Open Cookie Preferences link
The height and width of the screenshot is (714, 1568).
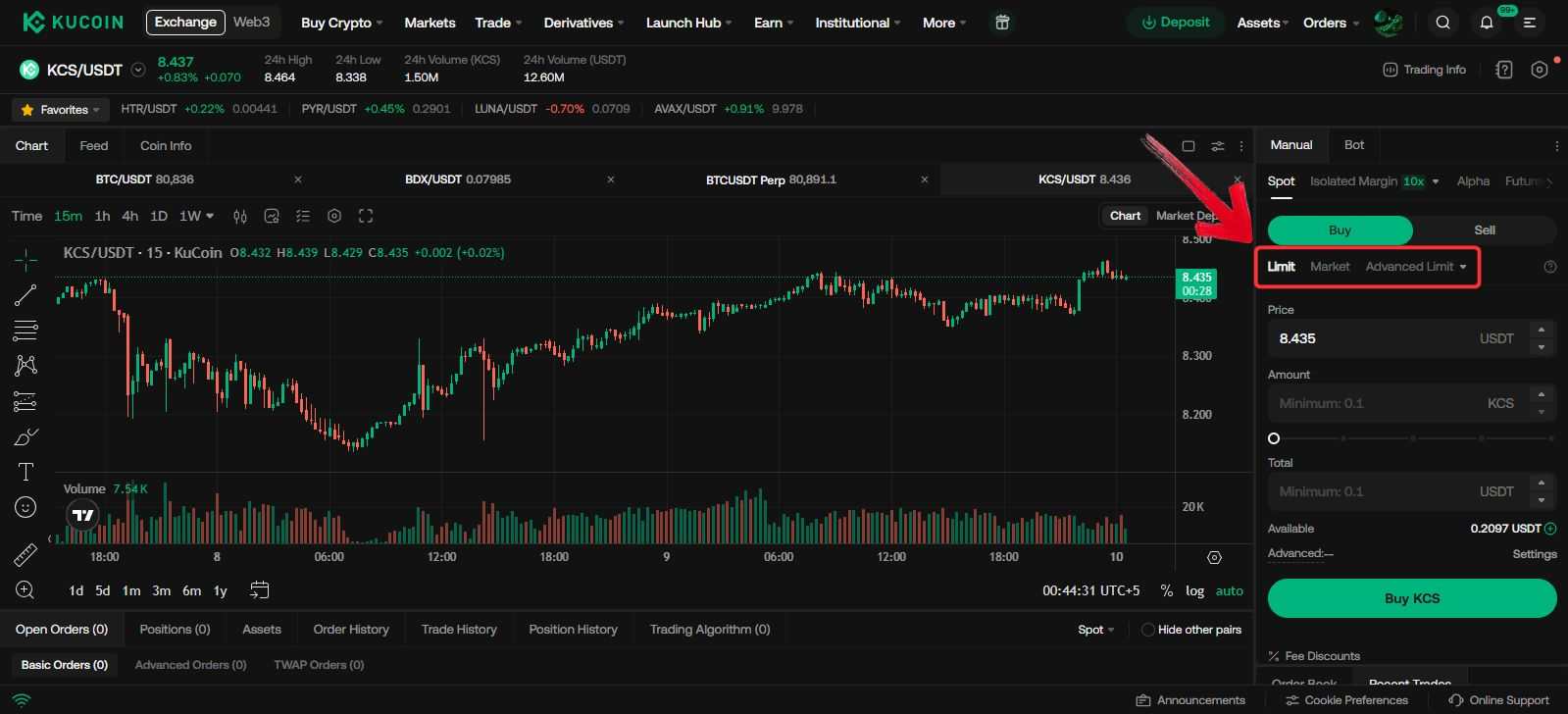click(x=1346, y=700)
